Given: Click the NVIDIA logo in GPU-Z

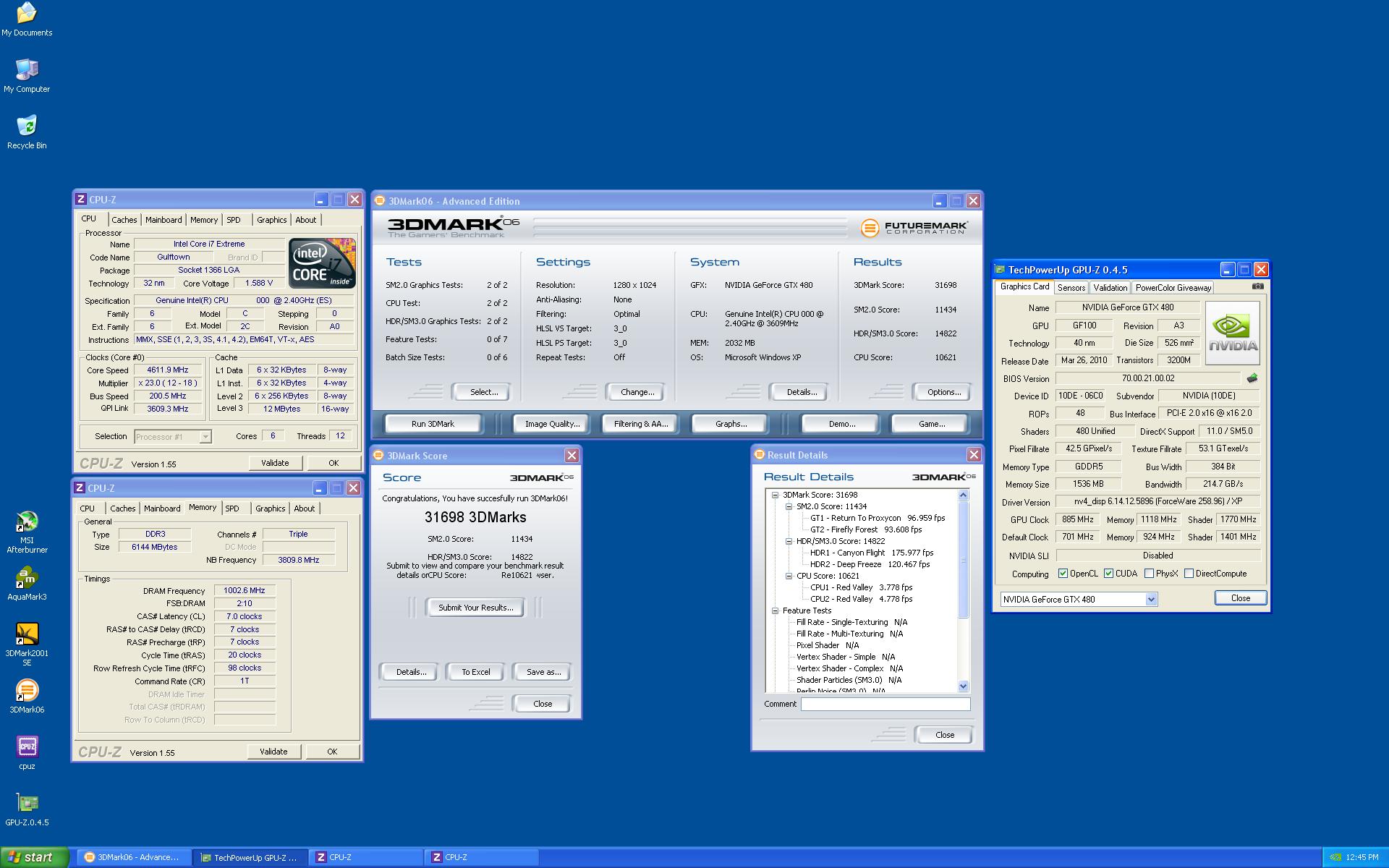Looking at the screenshot, I should [1233, 333].
